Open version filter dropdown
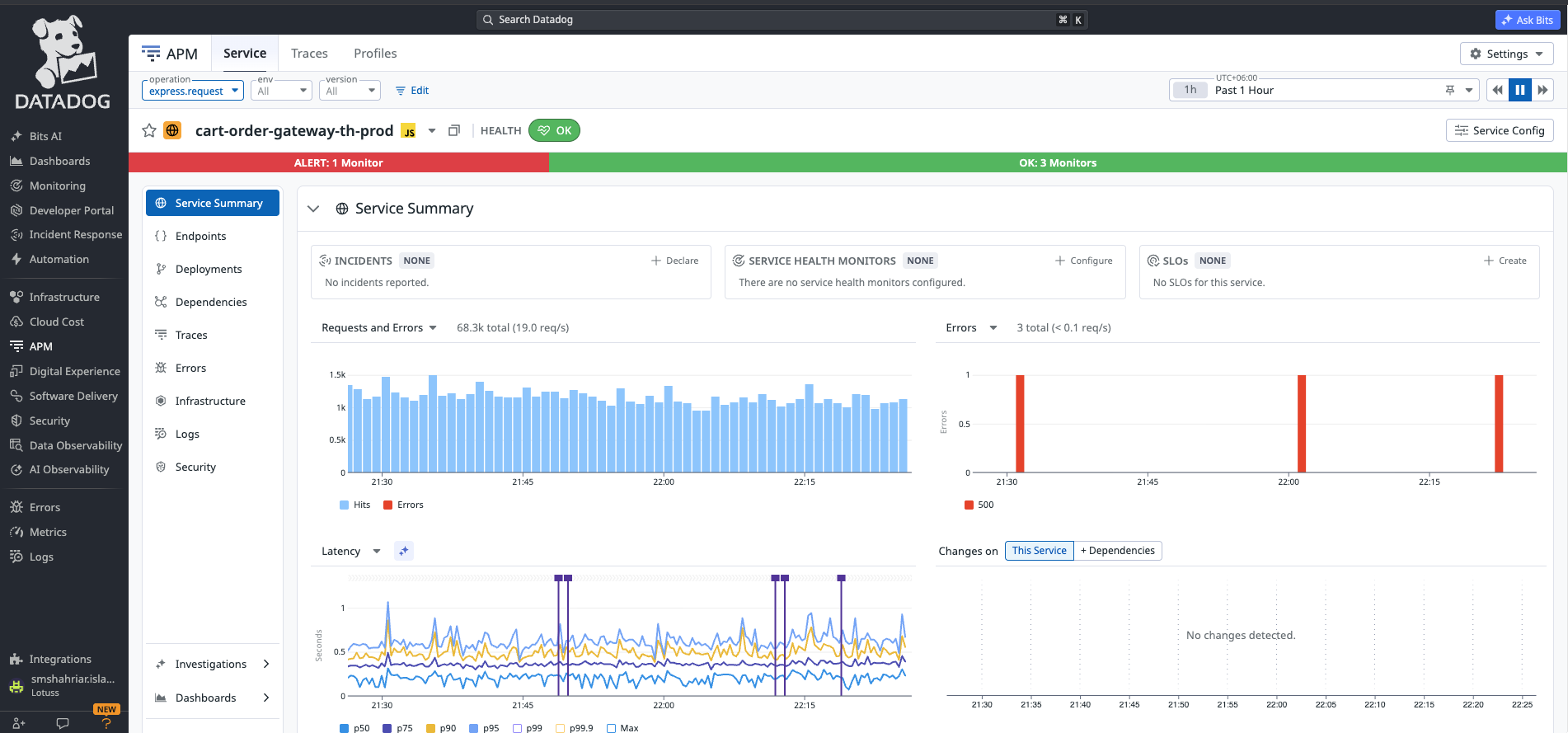The image size is (1568, 733). pos(350,90)
